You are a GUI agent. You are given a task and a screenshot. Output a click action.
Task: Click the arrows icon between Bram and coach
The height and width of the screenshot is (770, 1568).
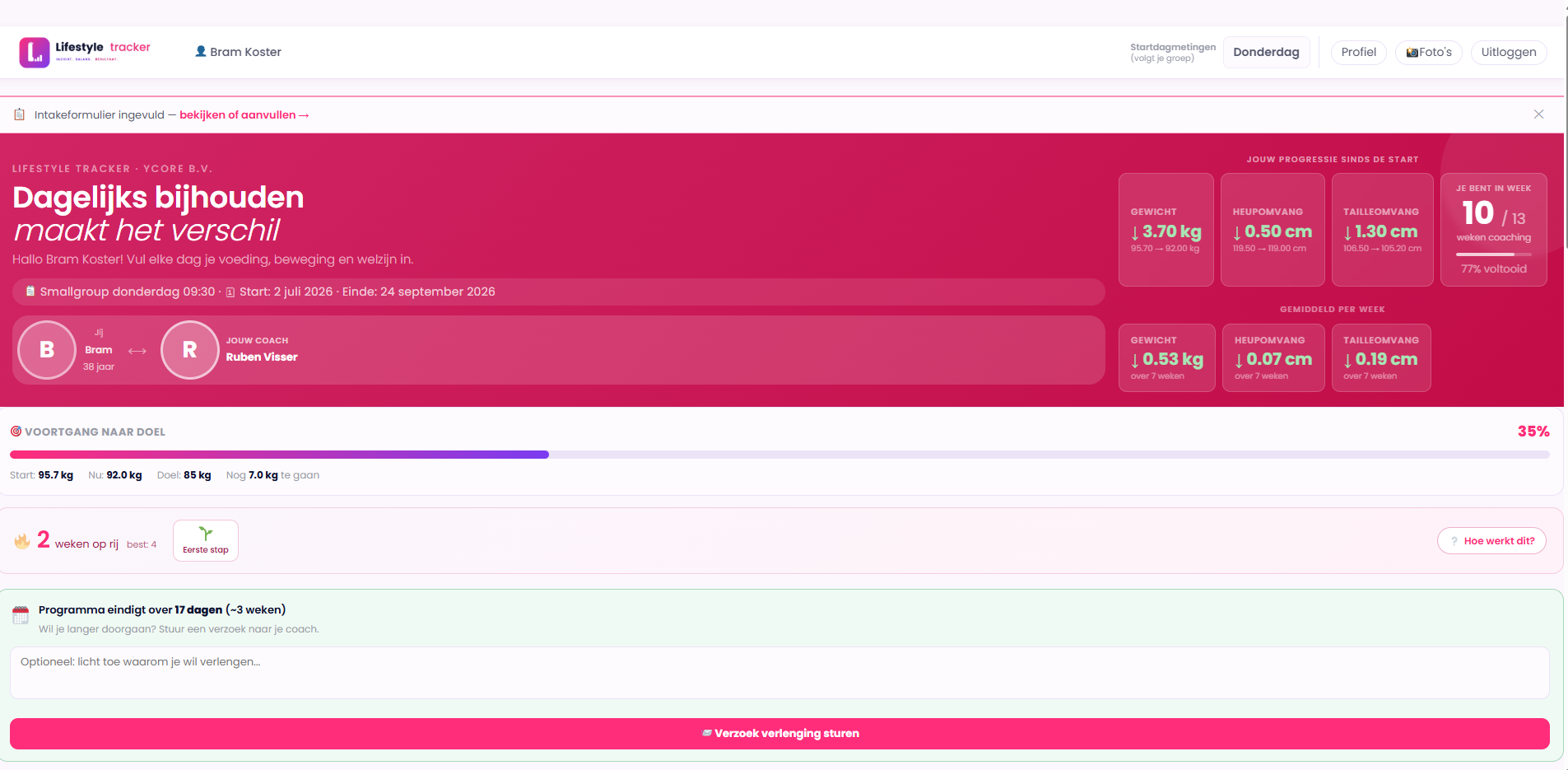(137, 351)
